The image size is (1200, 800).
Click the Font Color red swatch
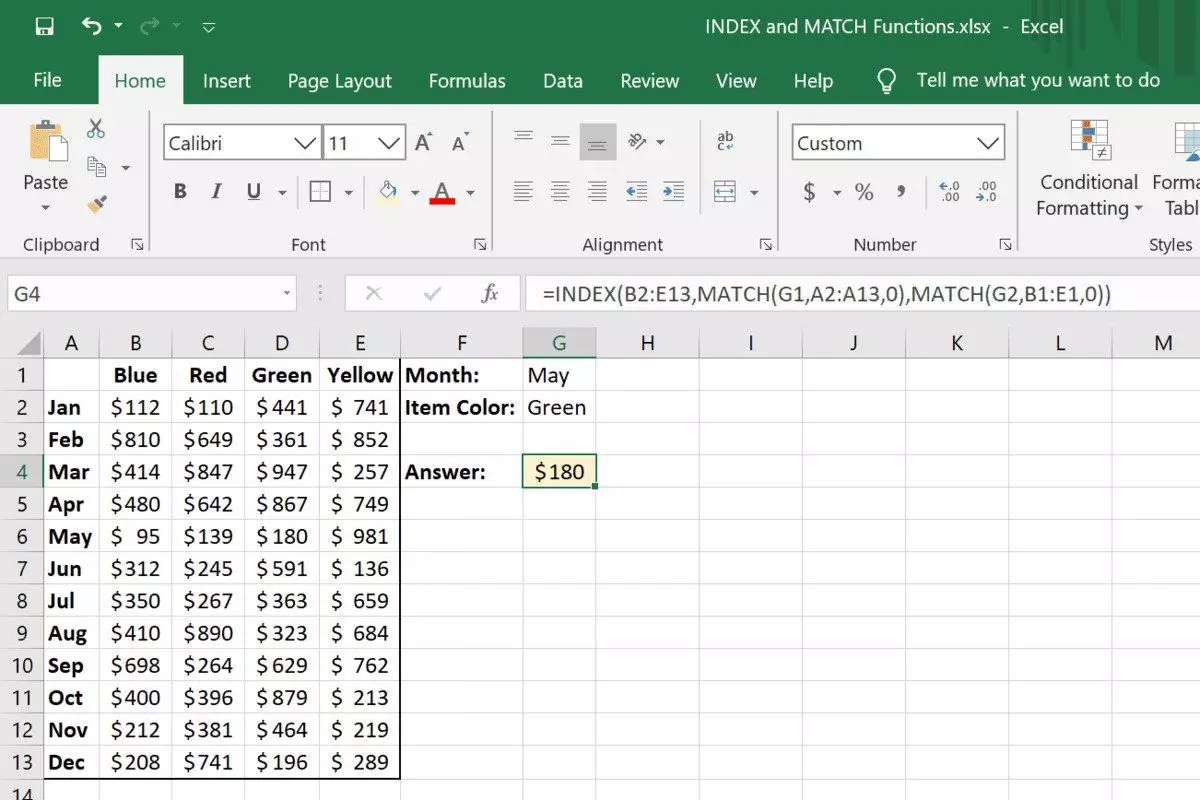click(x=443, y=192)
